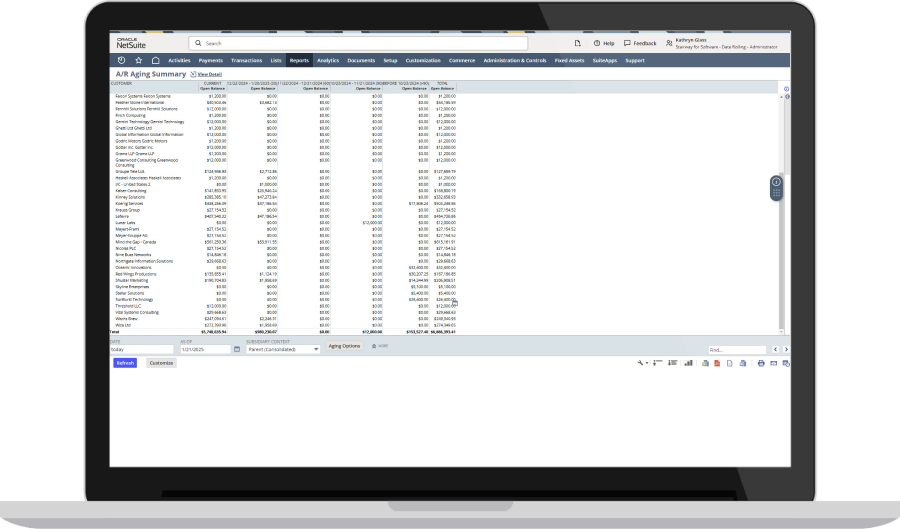
Task: Click the Print icon in footer toolbar
Action: [761, 363]
